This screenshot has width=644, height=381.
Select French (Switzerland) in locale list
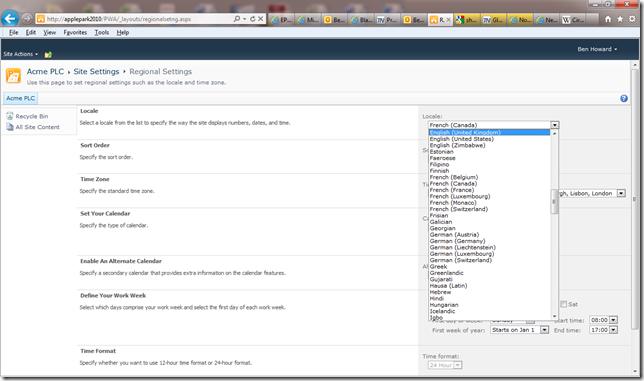(489, 209)
